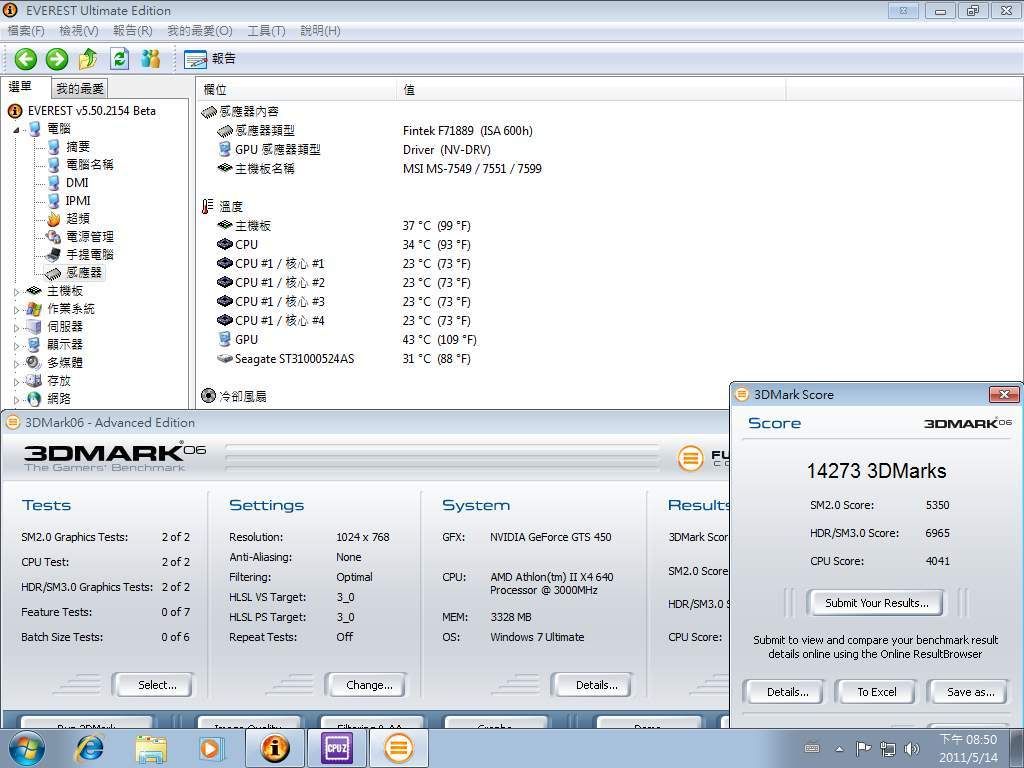
Task: Expand the 伺服器 tree node
Action: (x=16, y=327)
